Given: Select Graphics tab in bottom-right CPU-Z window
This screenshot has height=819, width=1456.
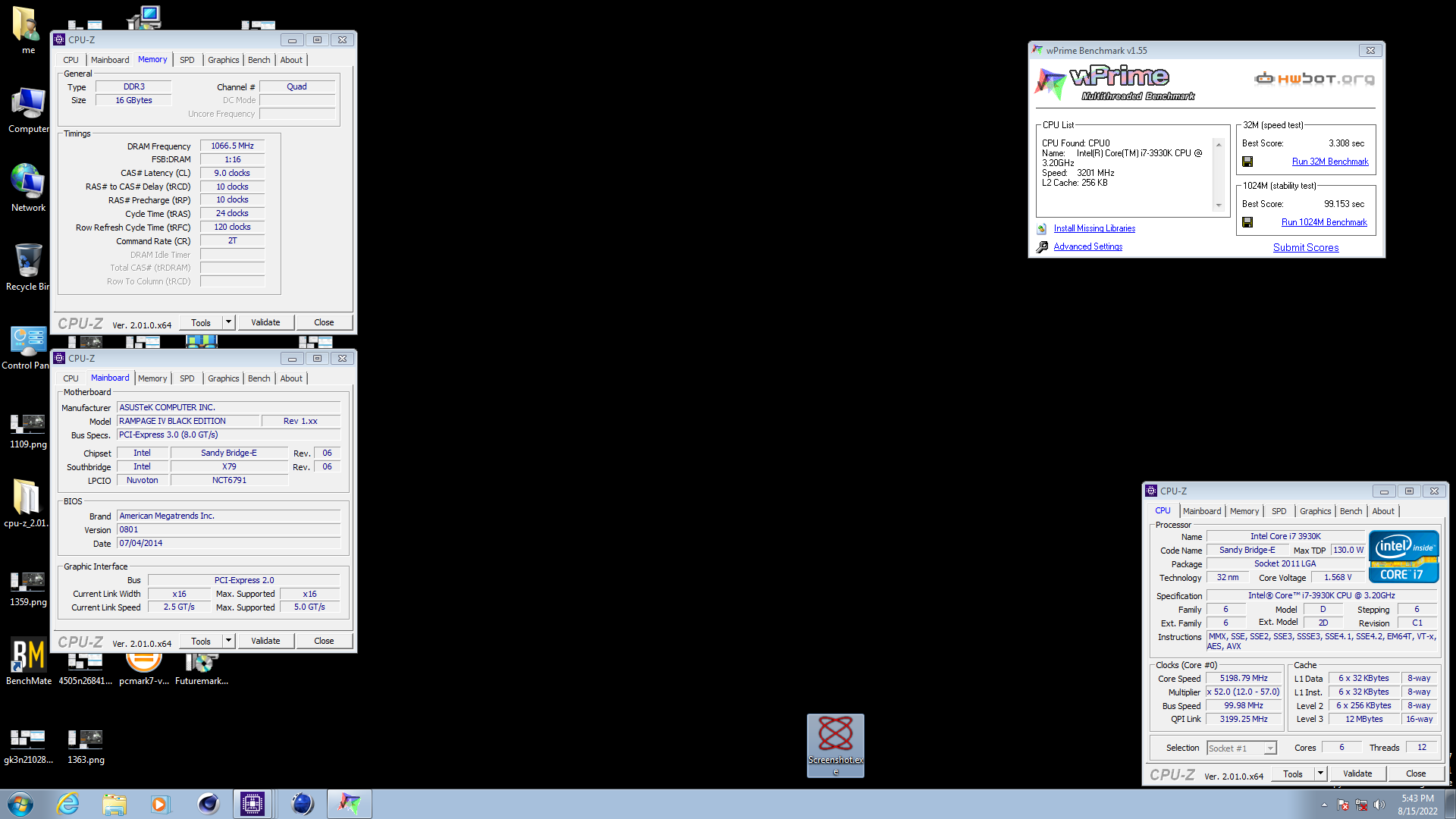Looking at the screenshot, I should coord(1315,511).
